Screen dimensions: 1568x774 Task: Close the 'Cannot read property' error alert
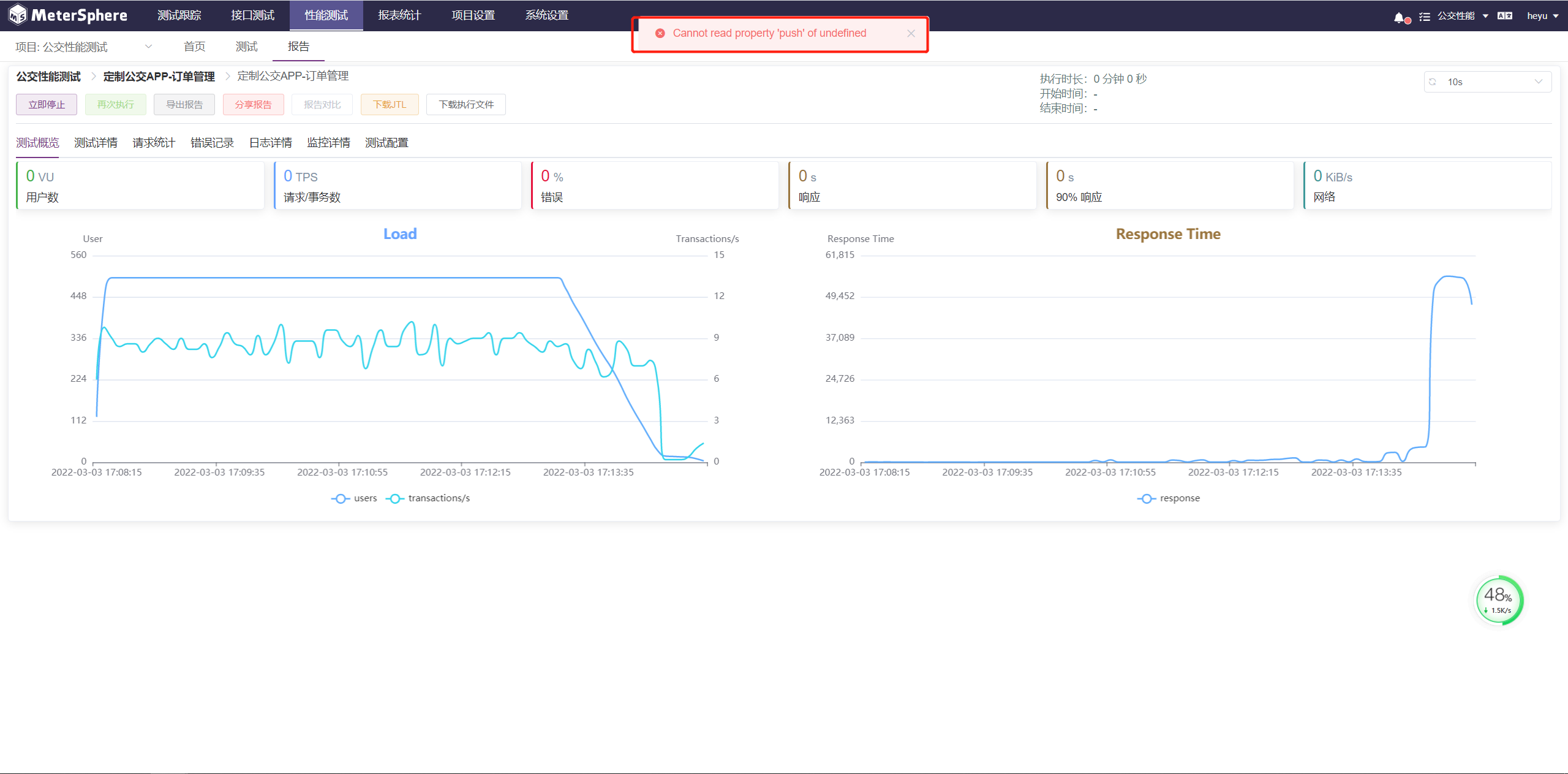[x=911, y=33]
